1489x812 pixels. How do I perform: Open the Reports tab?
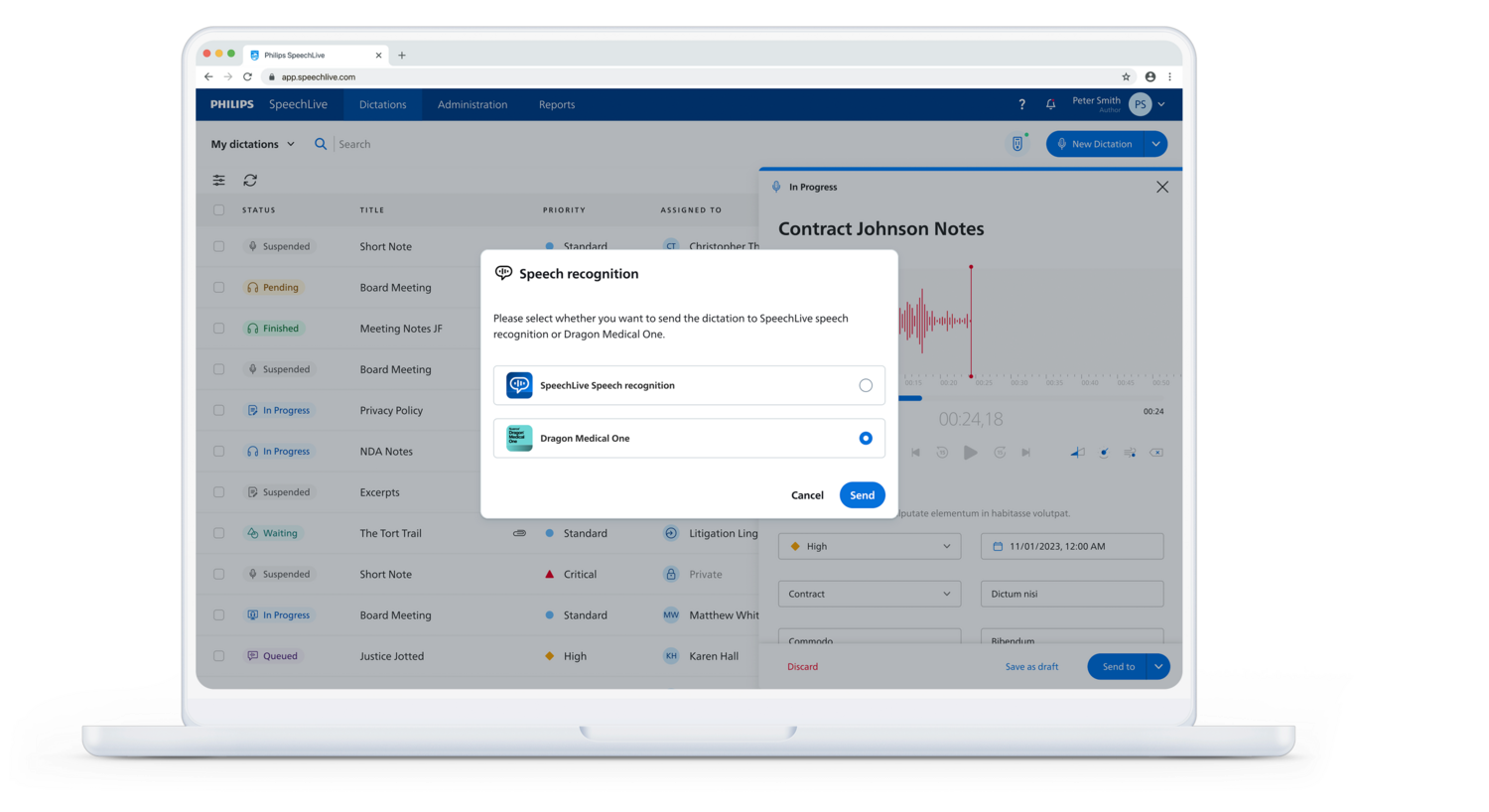pyautogui.click(x=557, y=104)
